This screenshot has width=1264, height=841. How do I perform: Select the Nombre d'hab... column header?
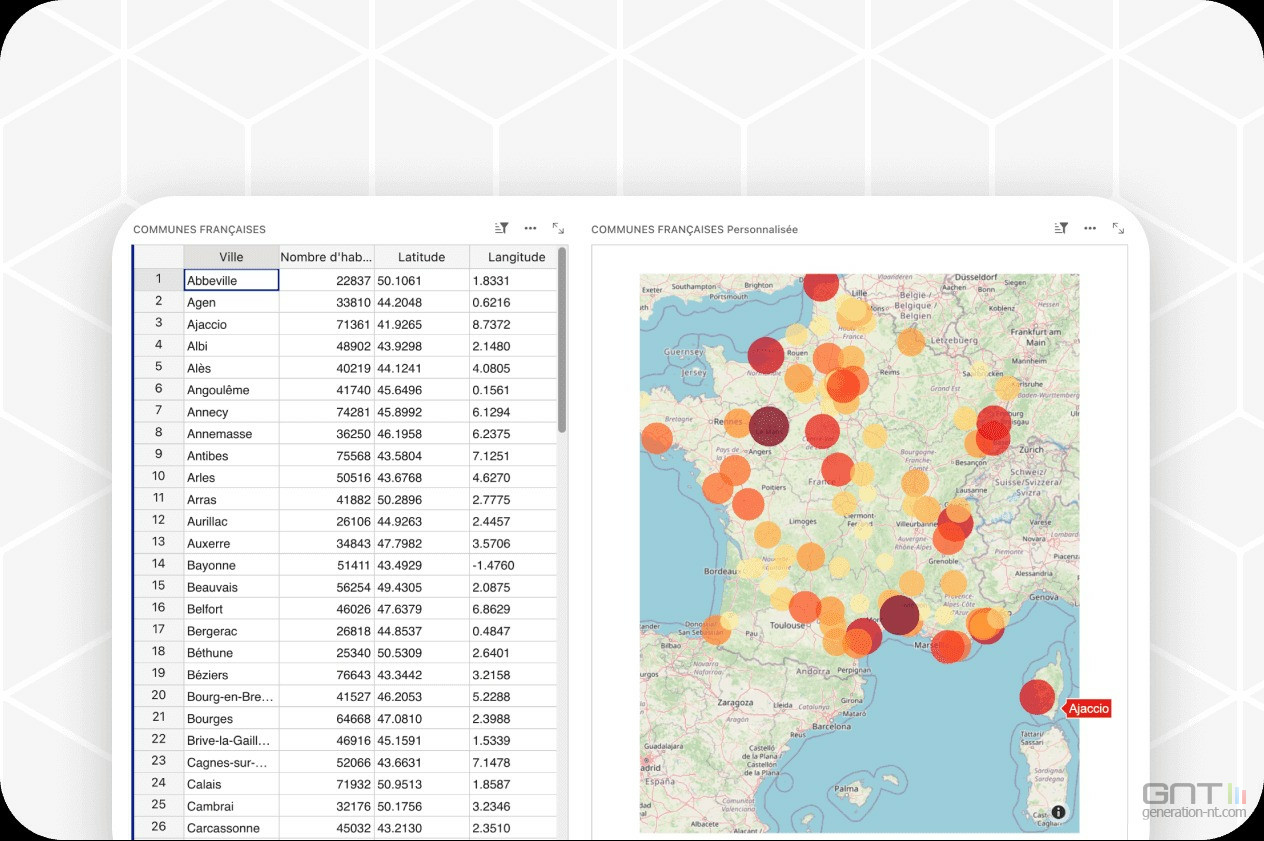326,257
